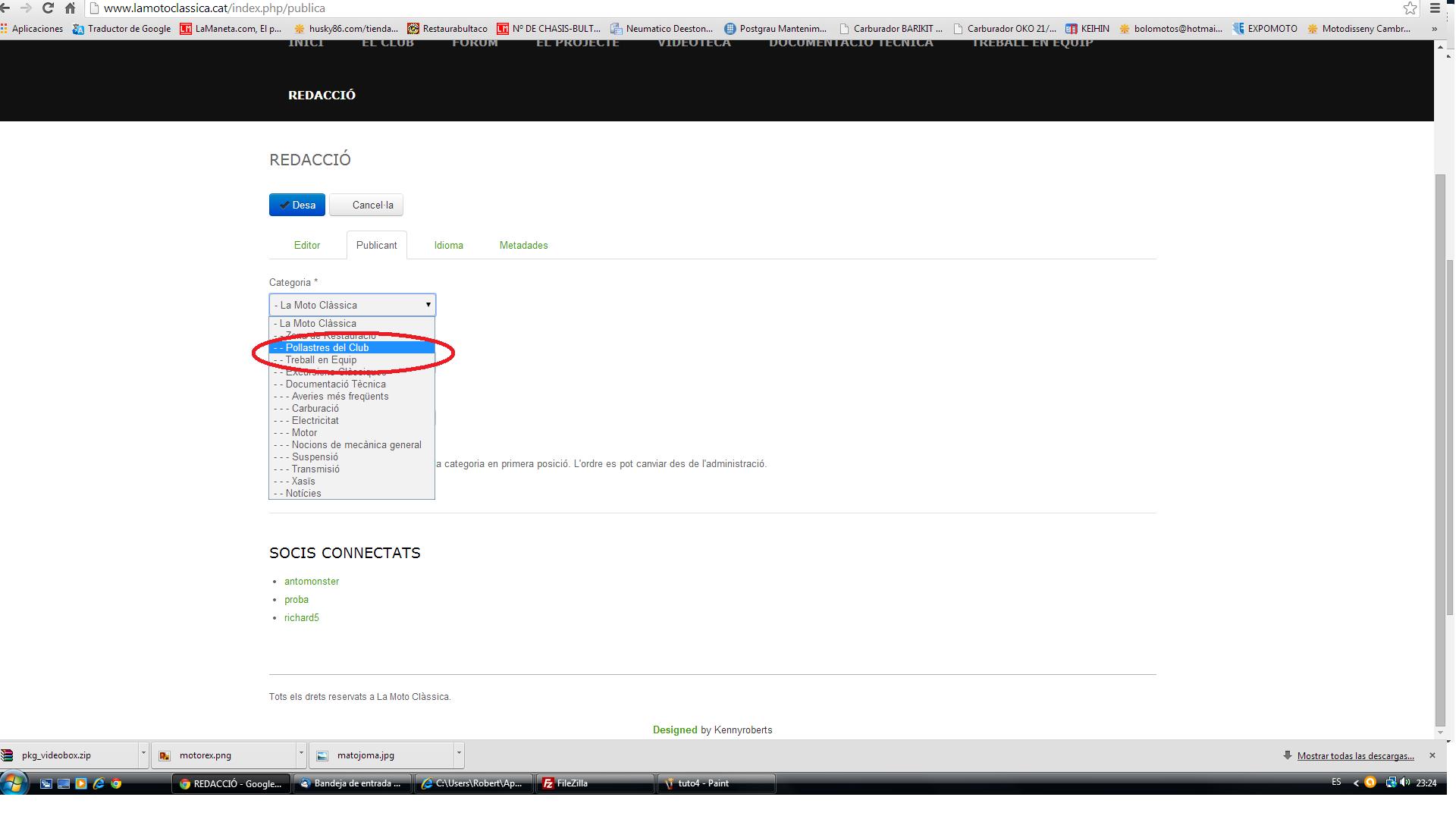Image resolution: width=1456 pixels, height=819 pixels.
Task: Go to the browser home page icon
Action: tap(70, 8)
